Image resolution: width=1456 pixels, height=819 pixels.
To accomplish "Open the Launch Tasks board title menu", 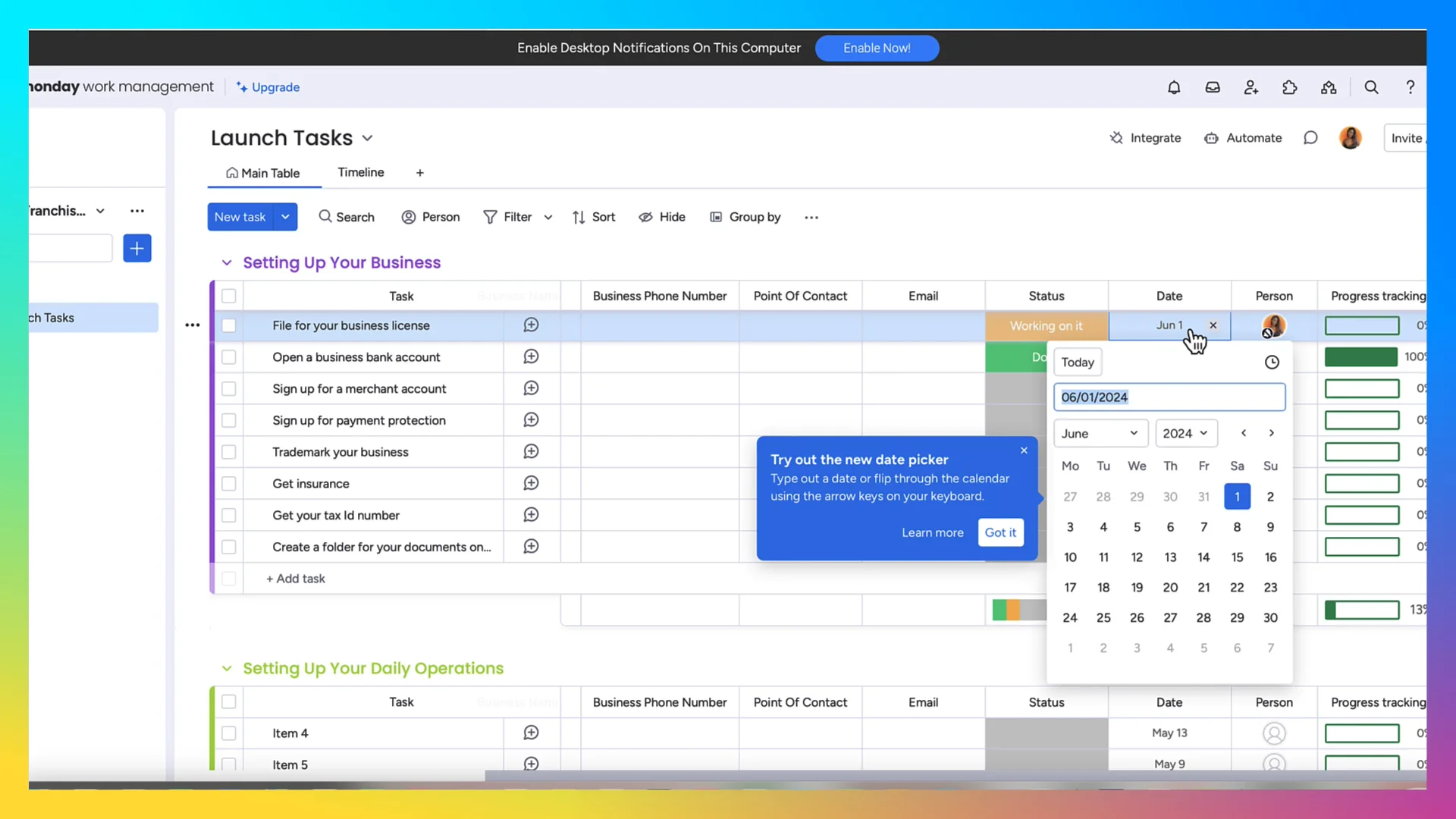I will (369, 138).
